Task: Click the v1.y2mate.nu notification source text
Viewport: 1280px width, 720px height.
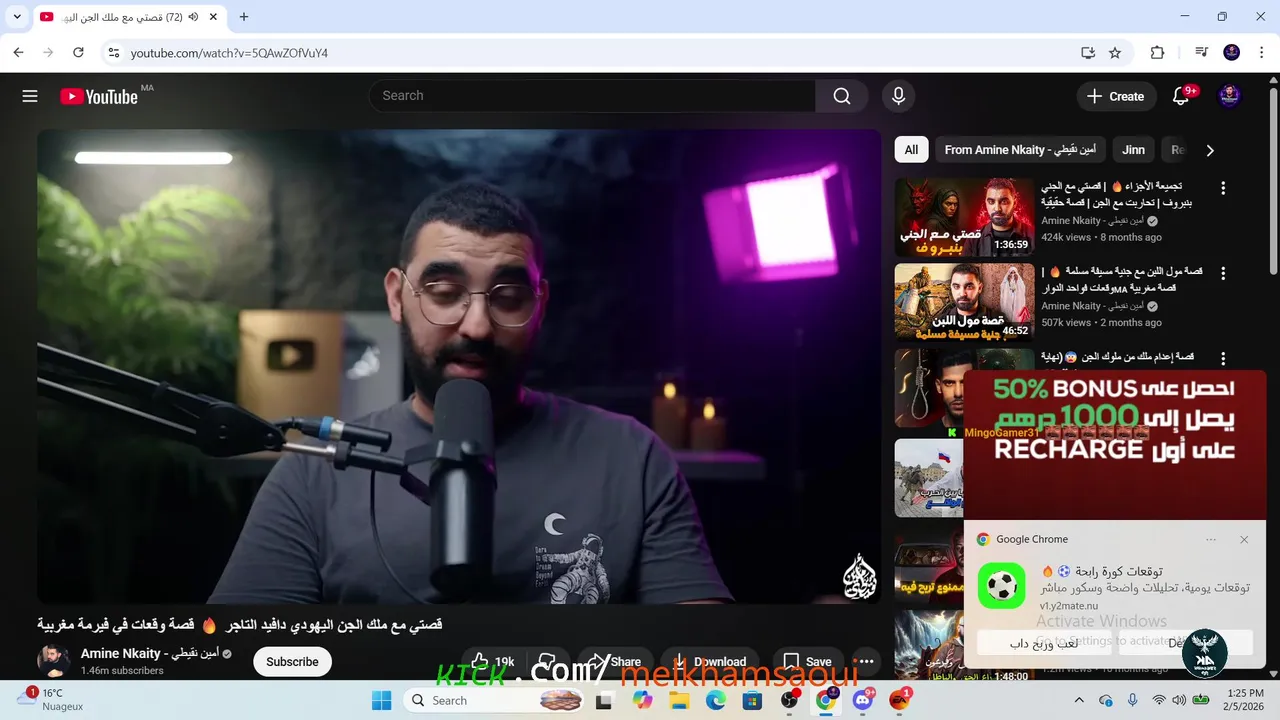Action: point(1068,606)
